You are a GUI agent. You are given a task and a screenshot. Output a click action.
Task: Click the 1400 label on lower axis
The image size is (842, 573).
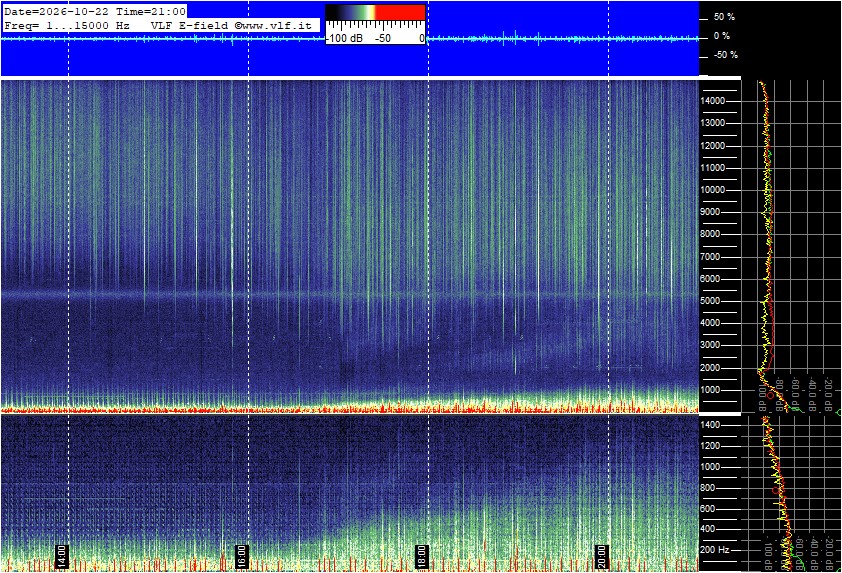click(x=710, y=425)
